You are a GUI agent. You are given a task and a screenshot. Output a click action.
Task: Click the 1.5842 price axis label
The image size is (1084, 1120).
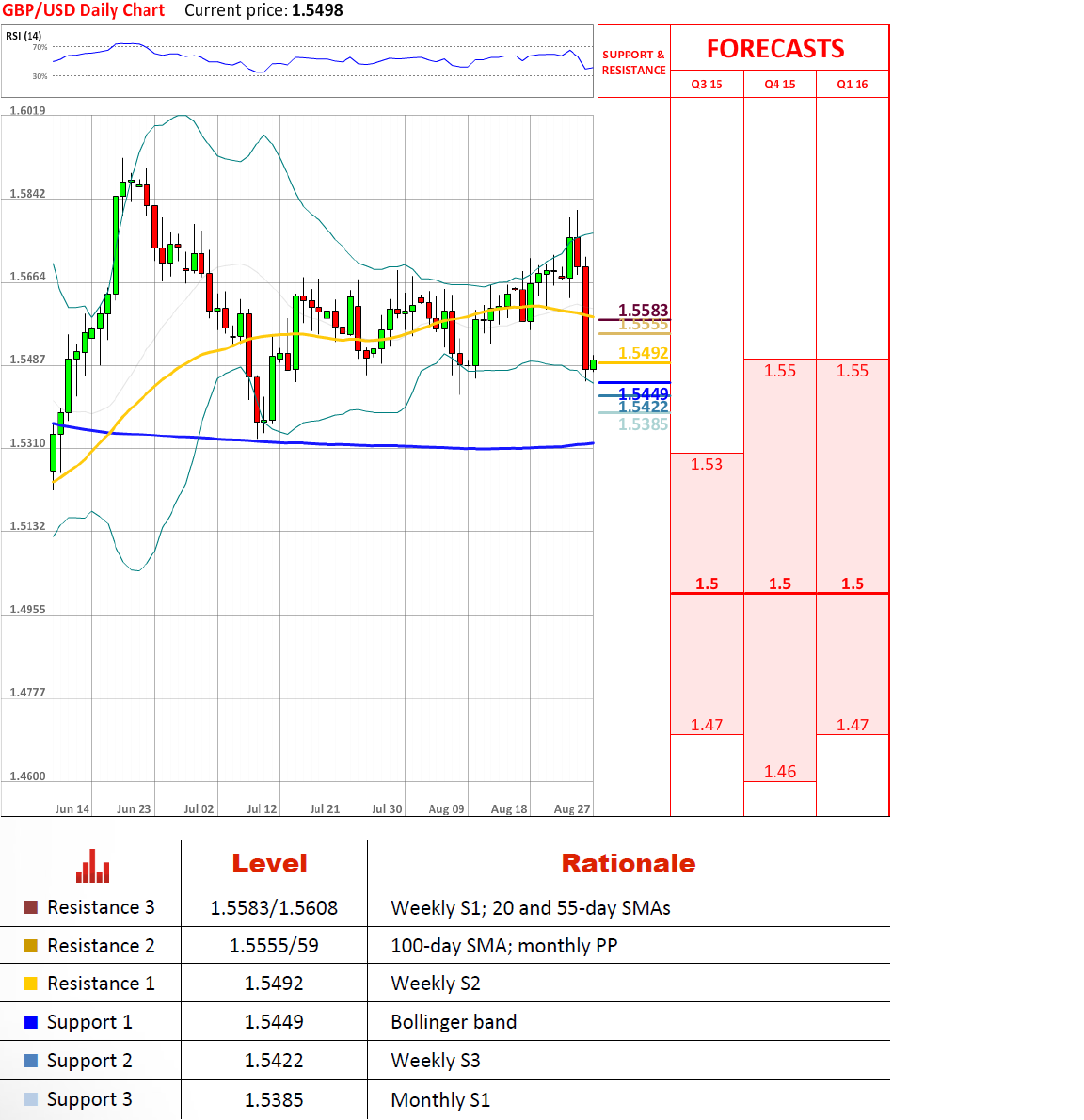tap(28, 194)
